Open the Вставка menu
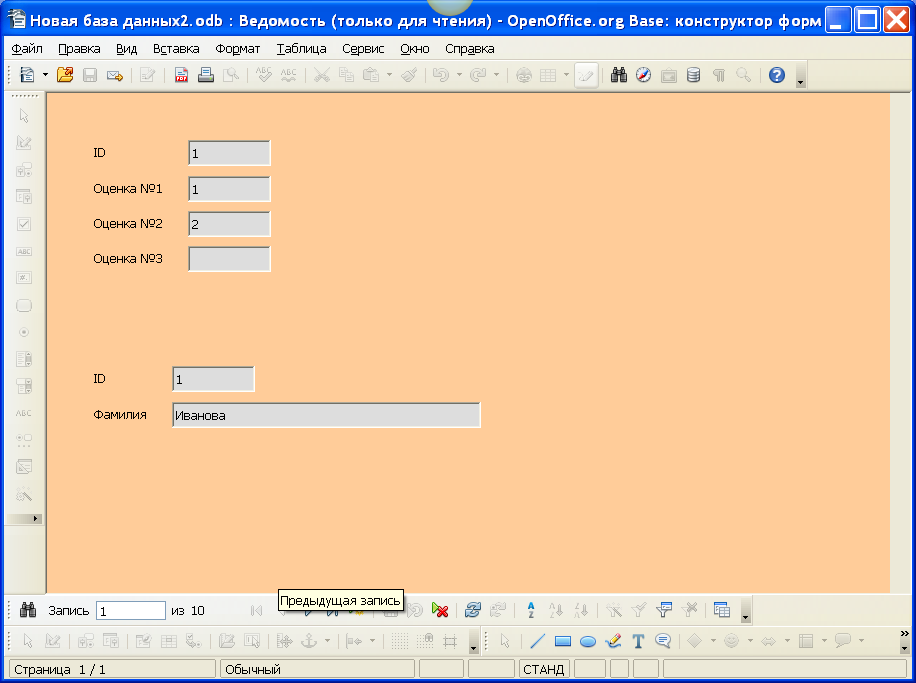This screenshot has height=683, width=916. click(176, 49)
